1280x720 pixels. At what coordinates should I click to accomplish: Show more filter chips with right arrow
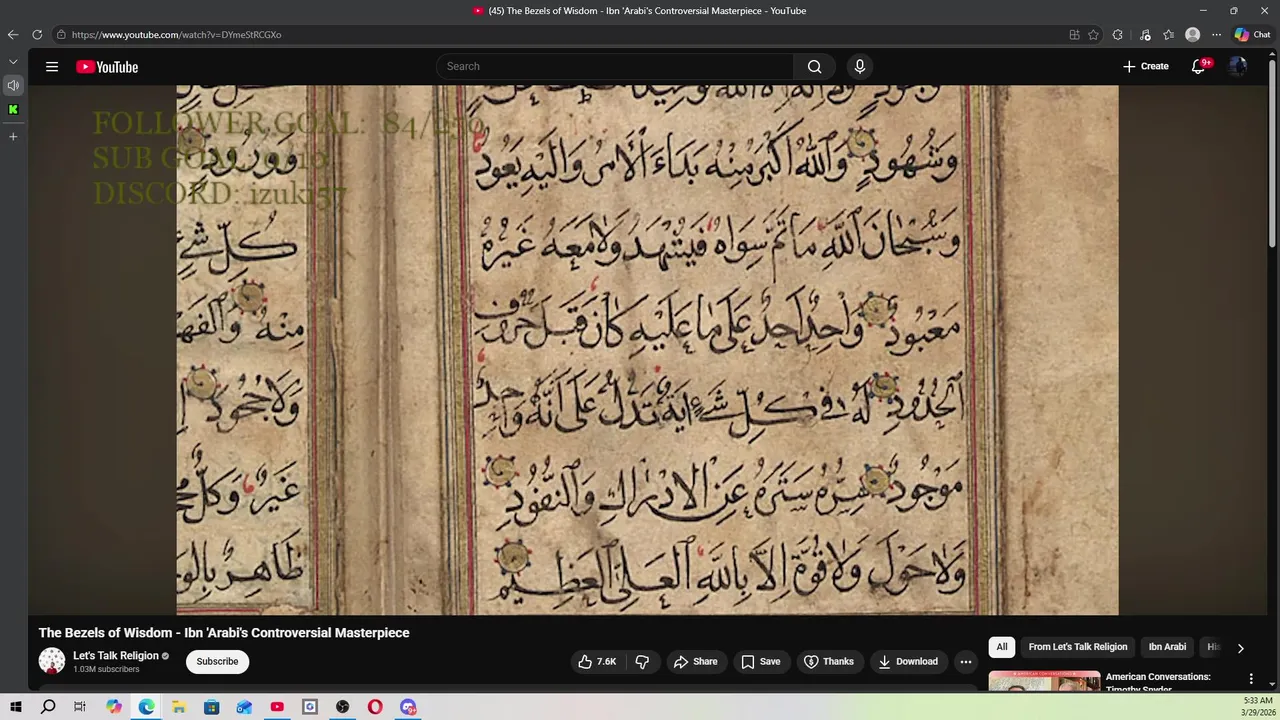(x=1240, y=648)
